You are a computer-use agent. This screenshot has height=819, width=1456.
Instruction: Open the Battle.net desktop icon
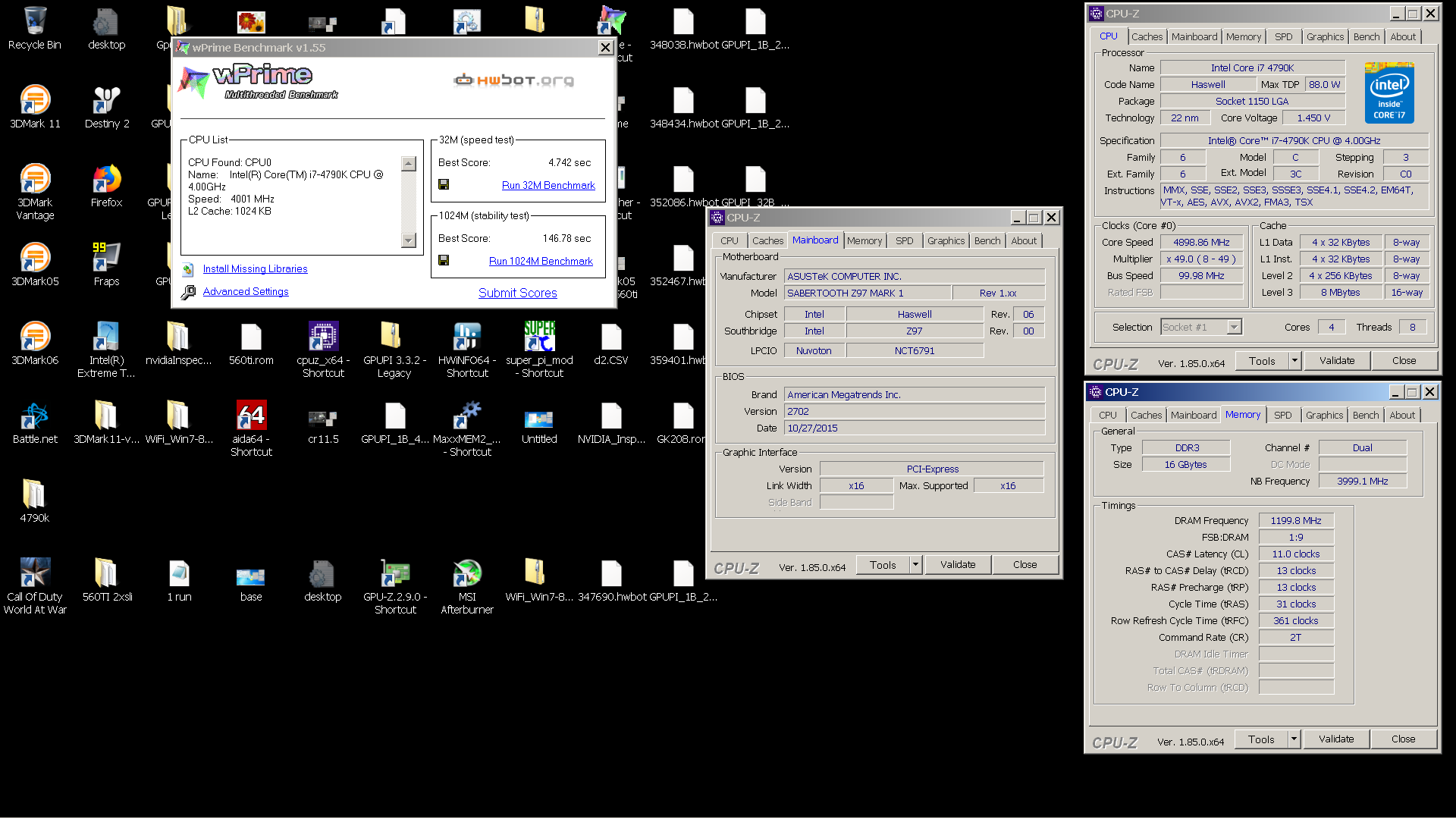point(34,422)
